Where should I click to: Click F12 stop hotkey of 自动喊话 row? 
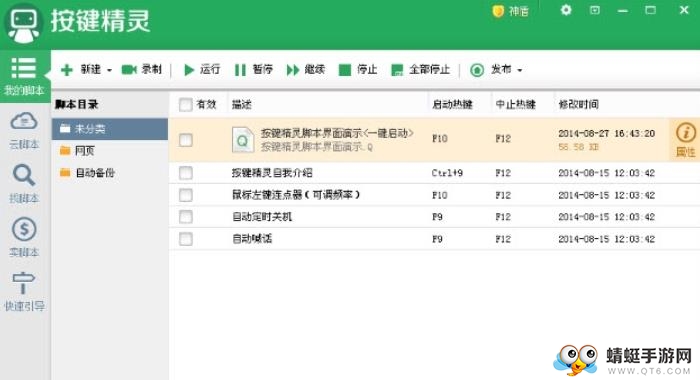pos(503,239)
